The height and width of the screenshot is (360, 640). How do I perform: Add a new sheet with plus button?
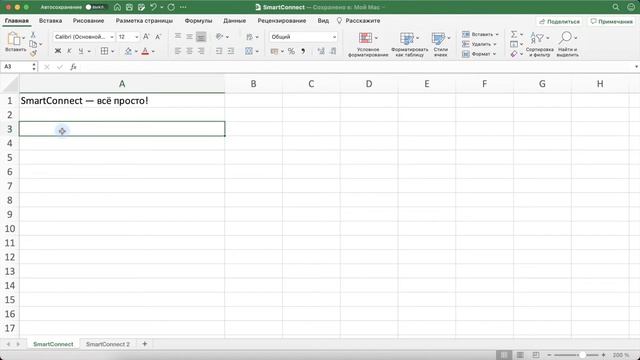(144, 344)
